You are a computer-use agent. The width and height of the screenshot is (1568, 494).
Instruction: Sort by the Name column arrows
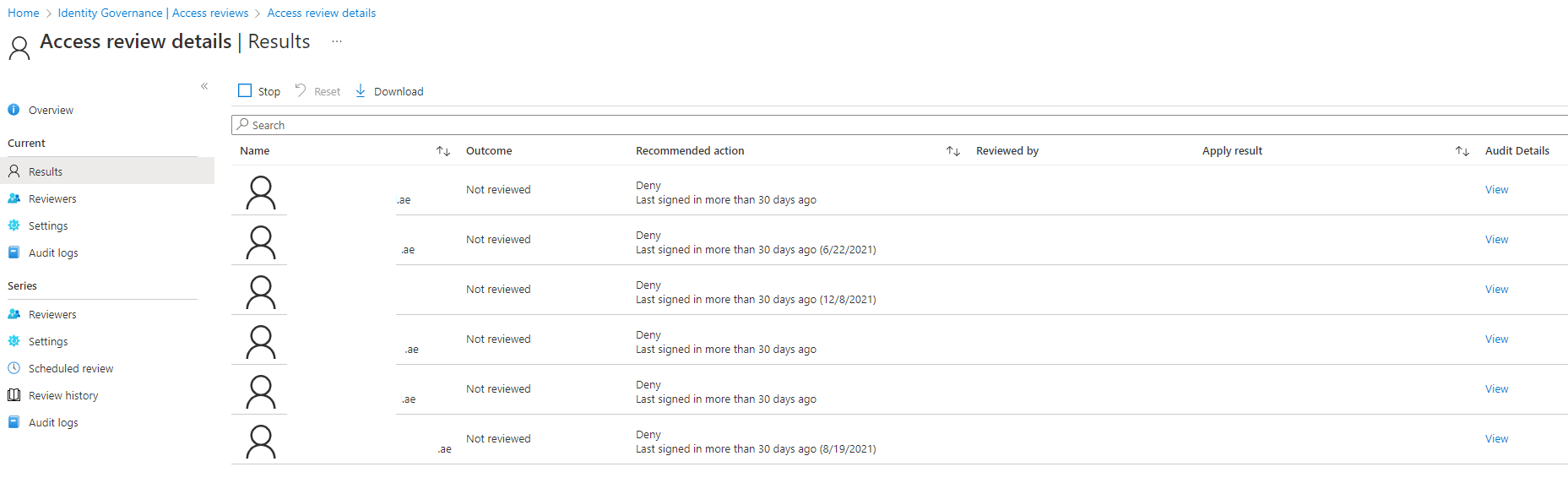click(x=443, y=150)
